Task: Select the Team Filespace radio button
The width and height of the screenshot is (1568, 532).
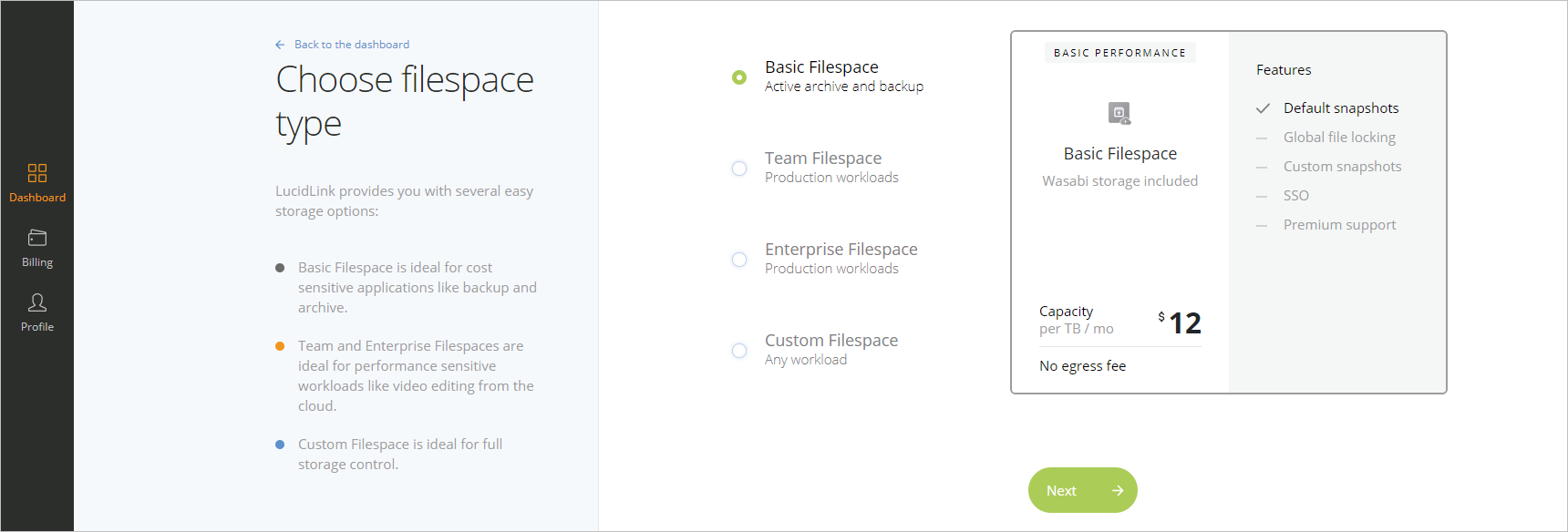Action: (x=739, y=169)
